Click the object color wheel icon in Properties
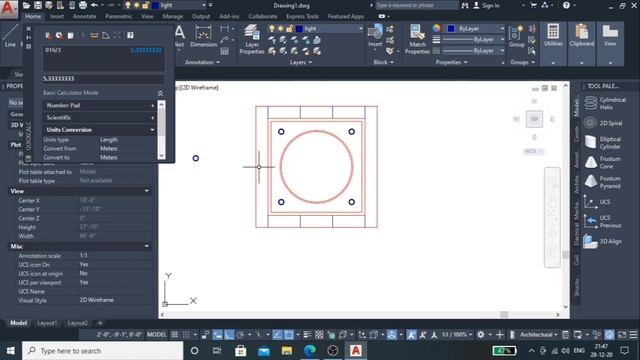This screenshot has width=640, height=360. (x=437, y=28)
